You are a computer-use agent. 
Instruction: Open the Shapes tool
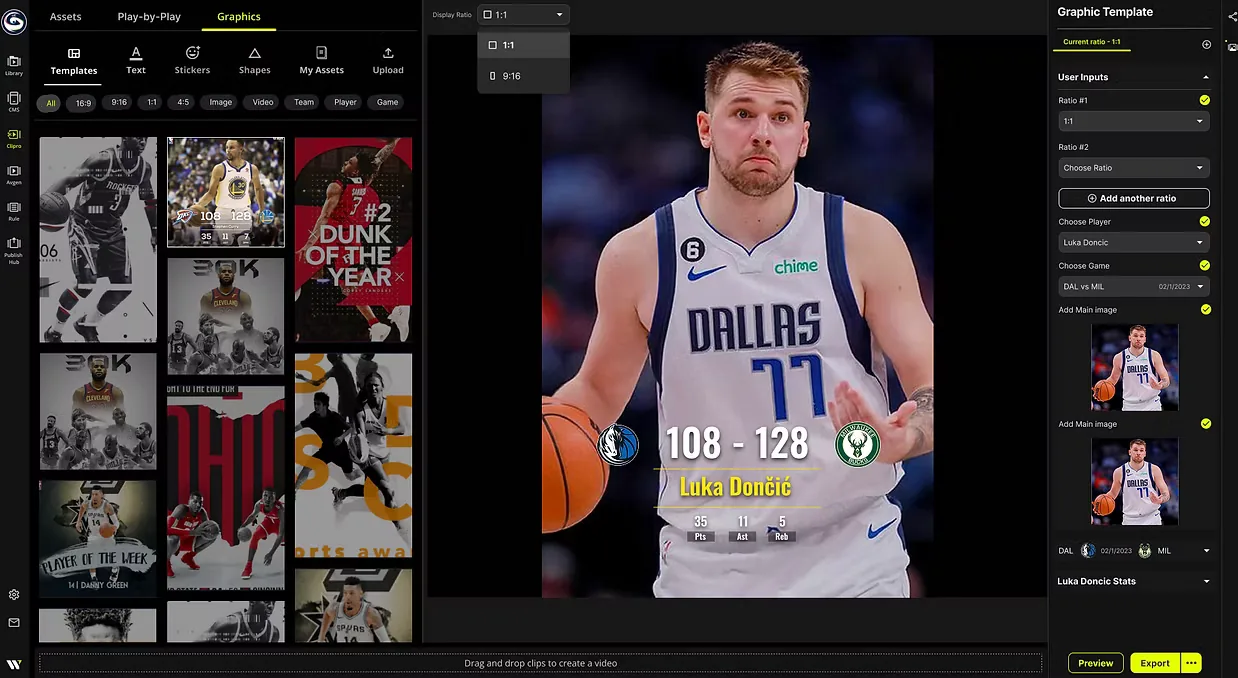click(255, 61)
